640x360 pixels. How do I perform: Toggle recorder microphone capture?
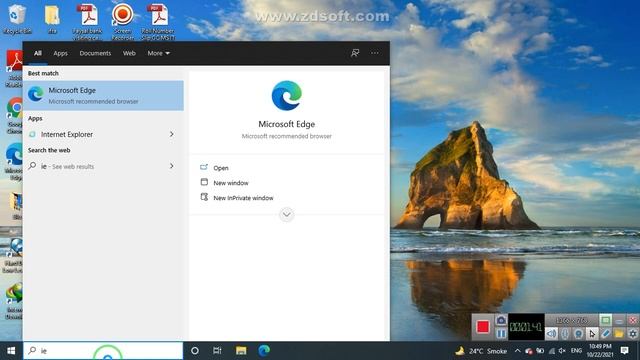coord(564,334)
